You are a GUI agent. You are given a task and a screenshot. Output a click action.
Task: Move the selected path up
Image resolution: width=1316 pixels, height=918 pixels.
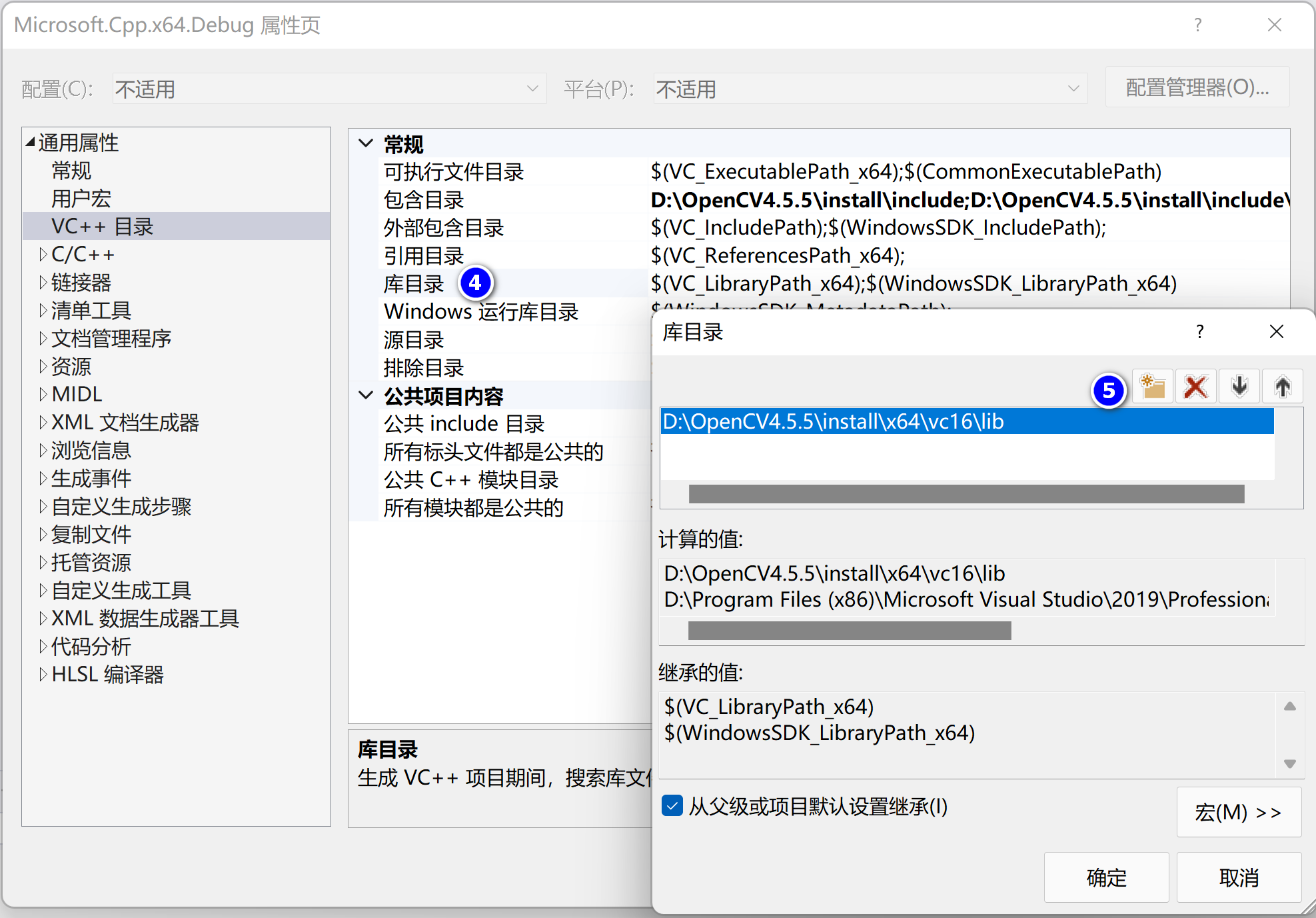tap(1282, 385)
